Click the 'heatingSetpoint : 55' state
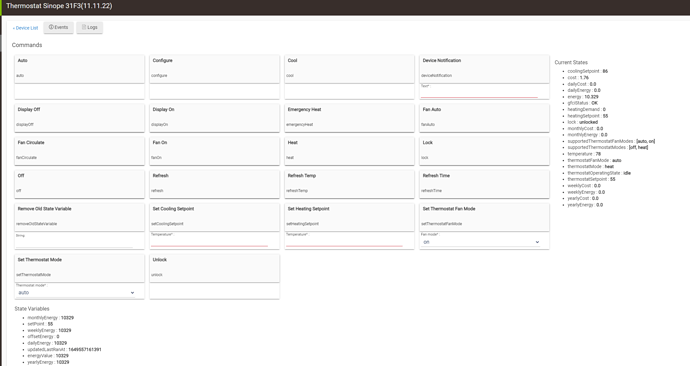Image resolution: width=690 pixels, height=366 pixels. tap(587, 116)
